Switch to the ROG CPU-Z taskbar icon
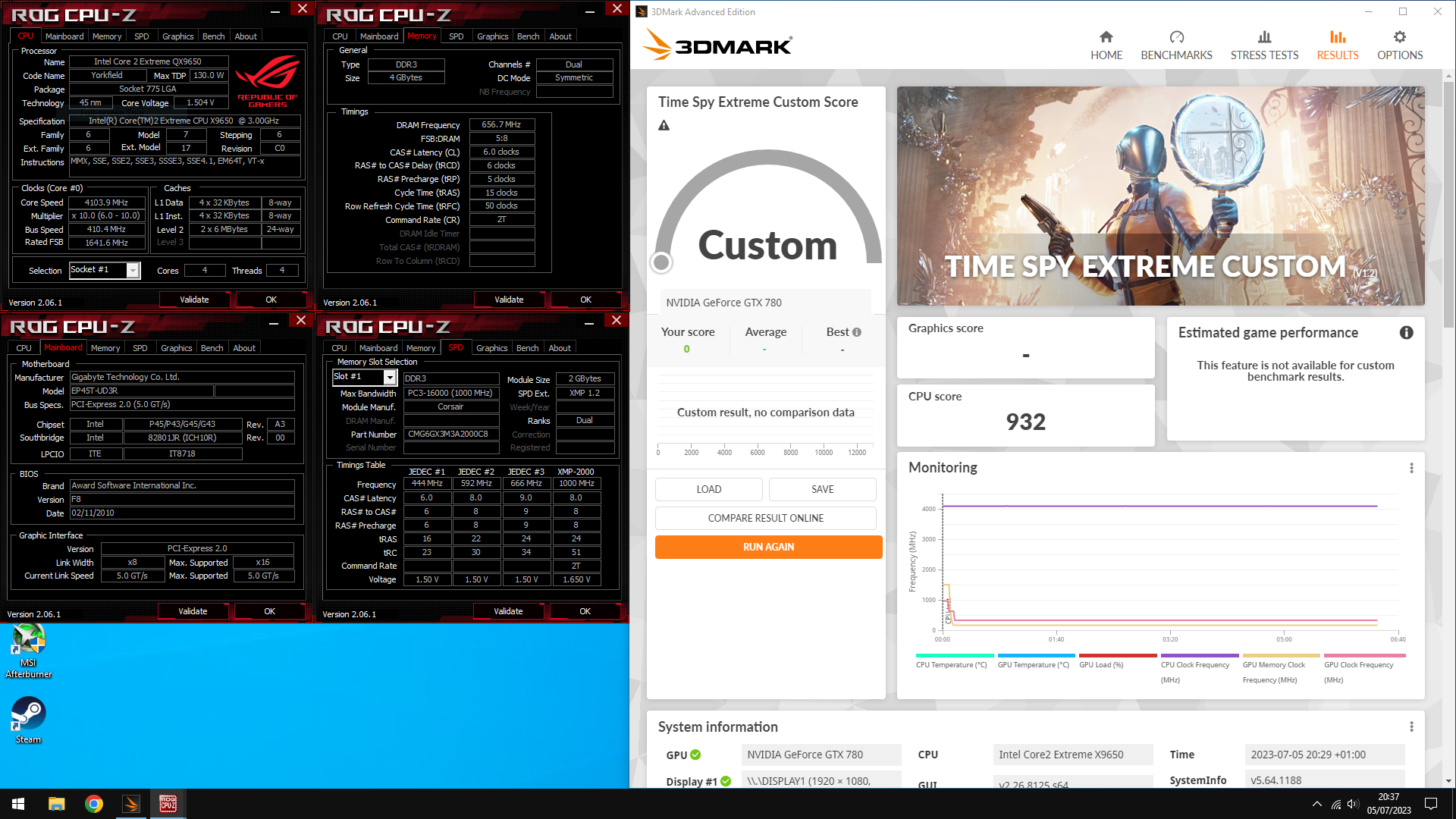Viewport: 1456px width, 819px height. click(168, 804)
